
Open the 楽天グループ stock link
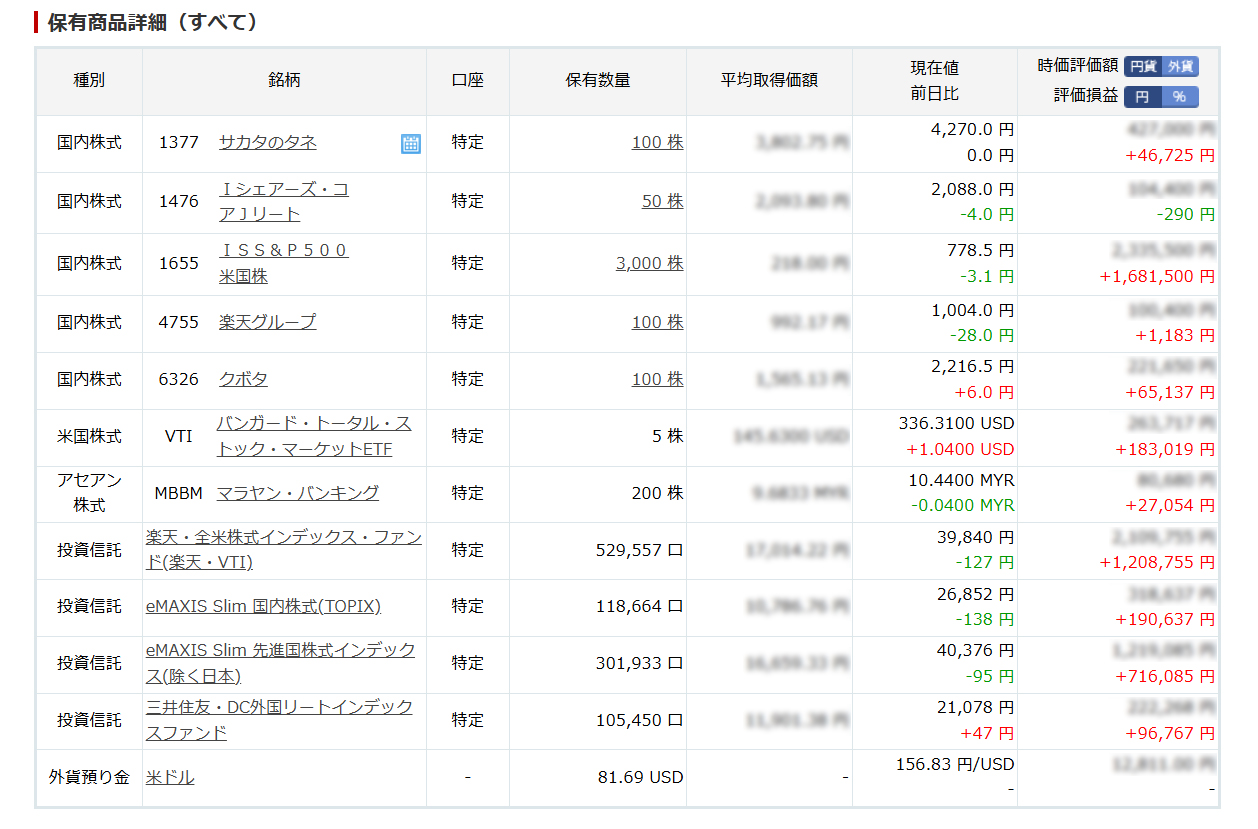(267, 322)
